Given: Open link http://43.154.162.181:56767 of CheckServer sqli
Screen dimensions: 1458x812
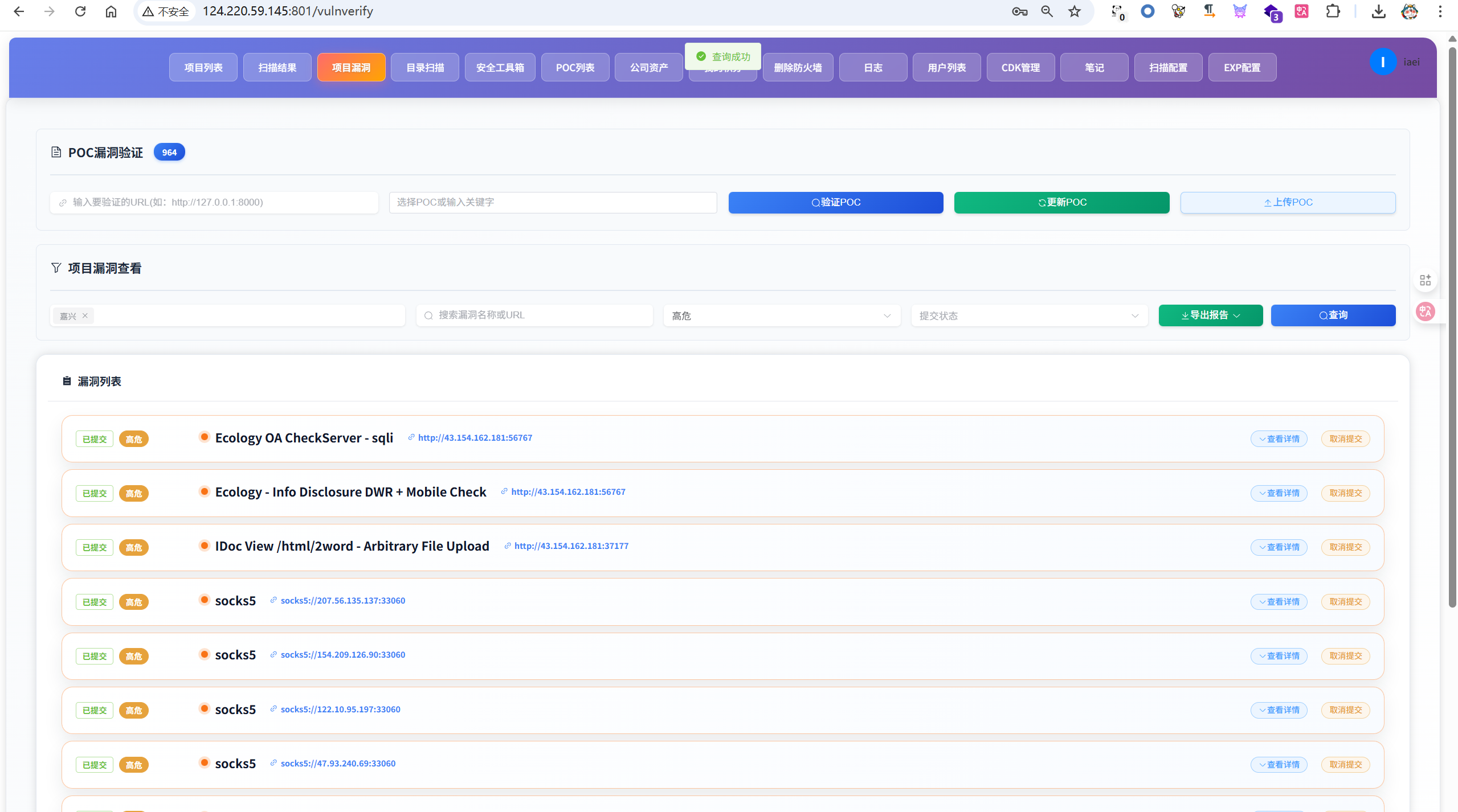Looking at the screenshot, I should 475,438.
